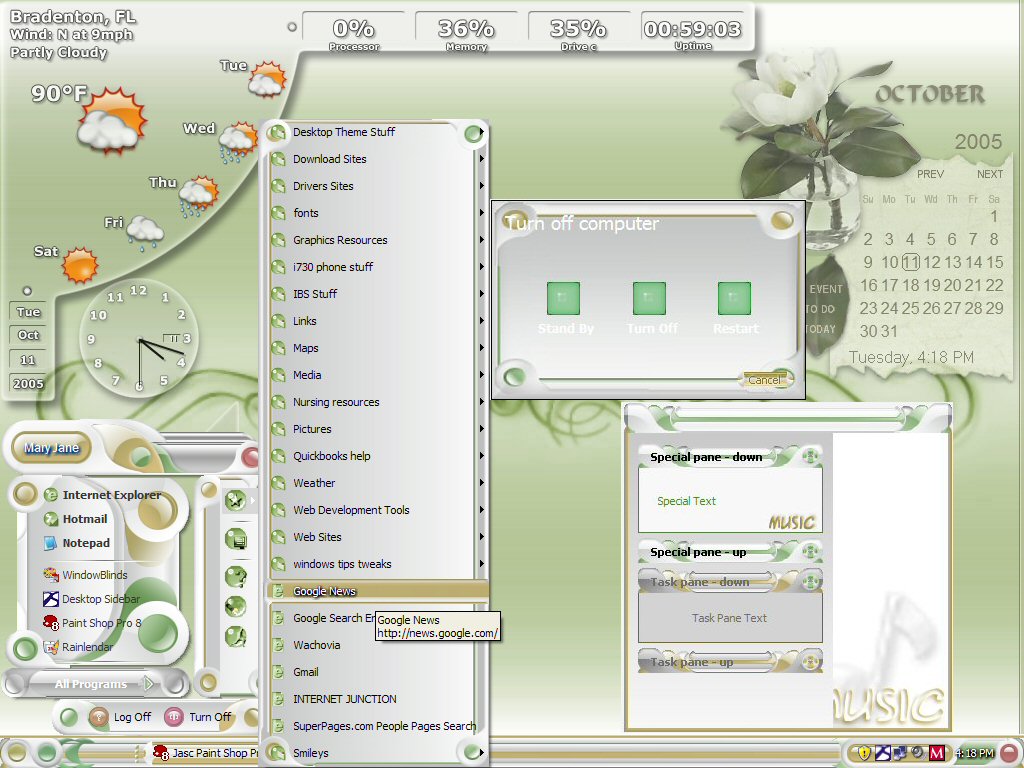Click the green Stand By icon
Viewport: 1024px width, 768px height.
pos(563,298)
